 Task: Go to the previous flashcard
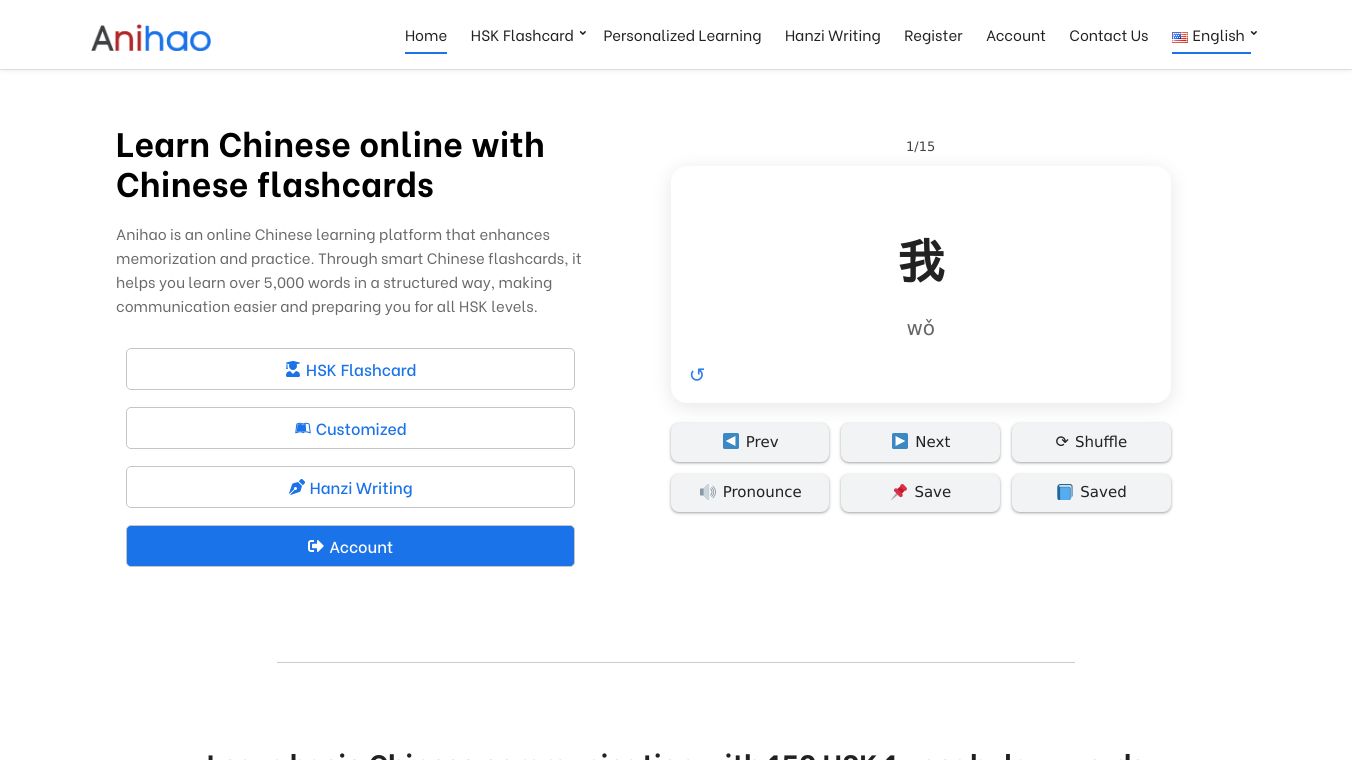tap(750, 442)
